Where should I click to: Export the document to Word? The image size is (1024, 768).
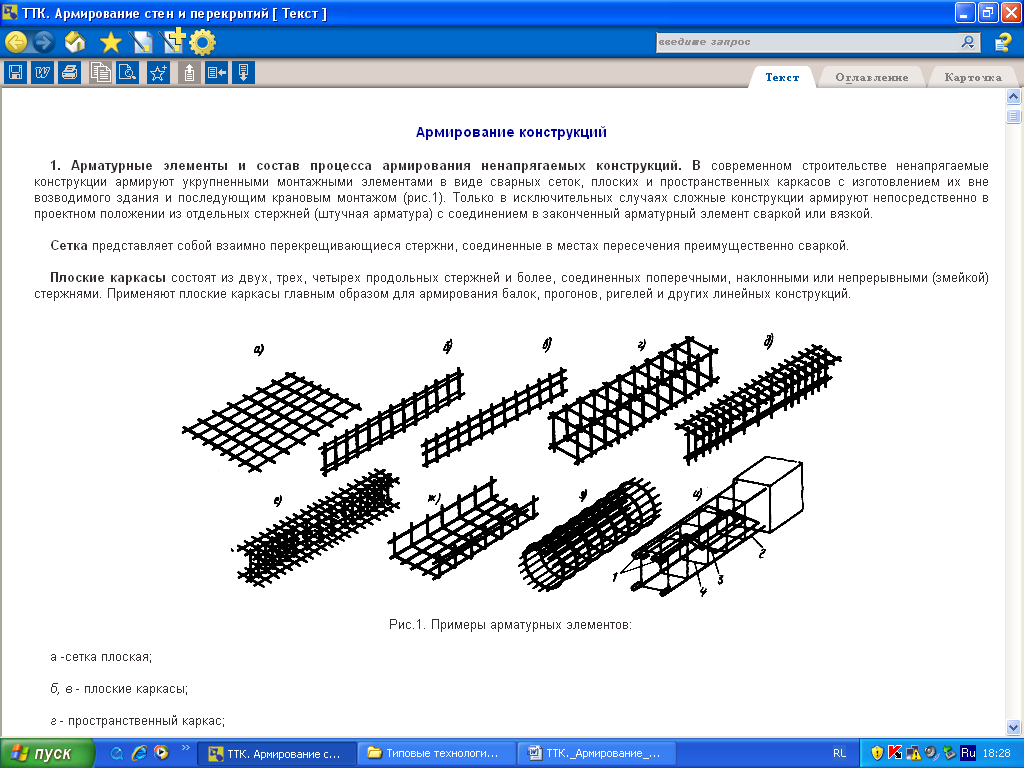tap(42, 72)
